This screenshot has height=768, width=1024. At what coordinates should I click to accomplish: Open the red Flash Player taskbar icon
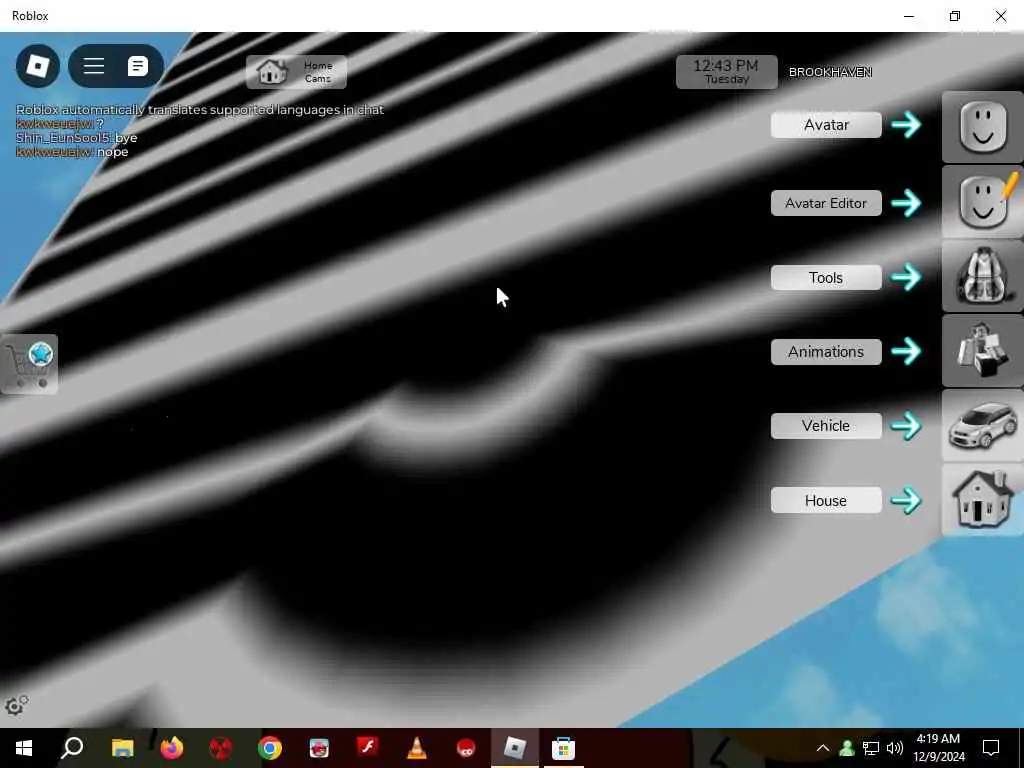click(368, 748)
